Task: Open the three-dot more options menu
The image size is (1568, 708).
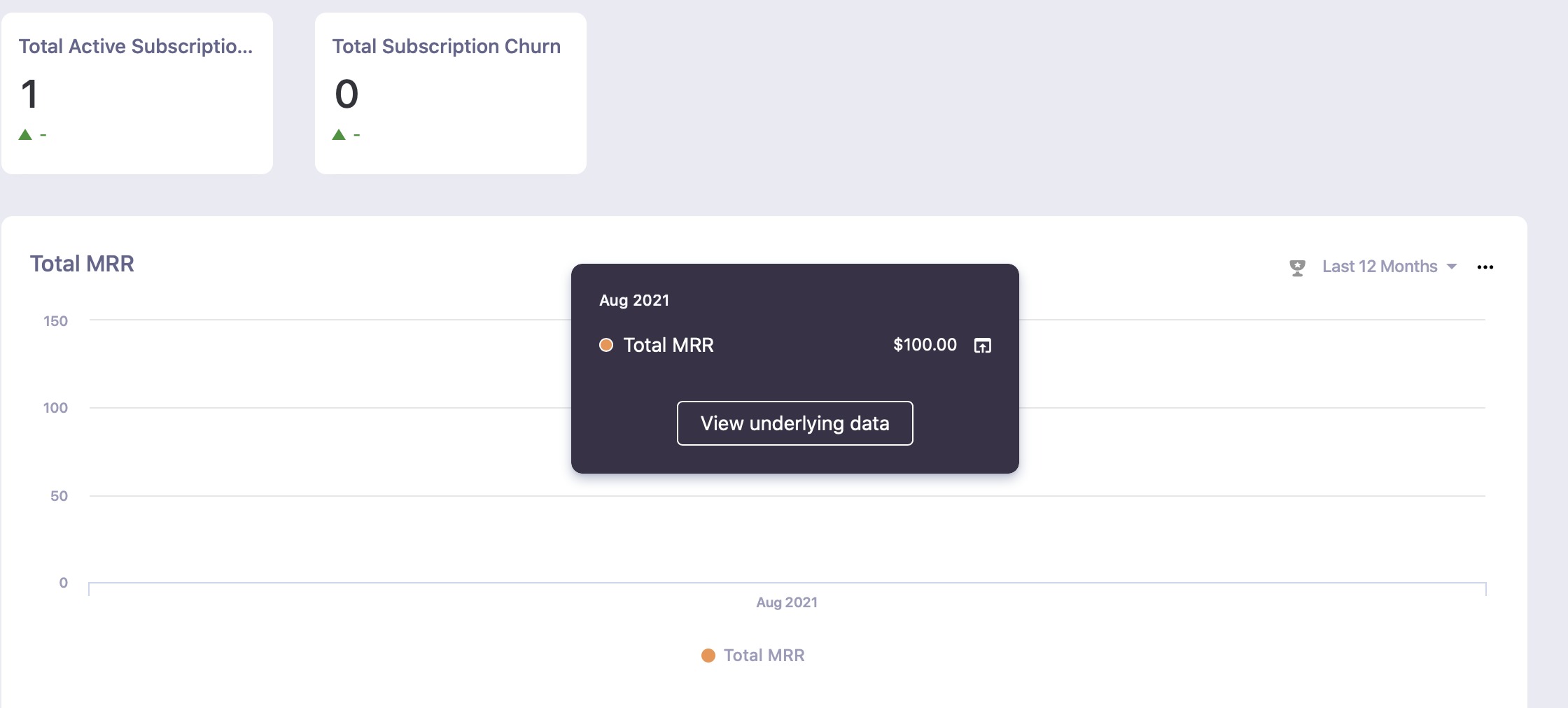Action: pyautogui.click(x=1485, y=267)
